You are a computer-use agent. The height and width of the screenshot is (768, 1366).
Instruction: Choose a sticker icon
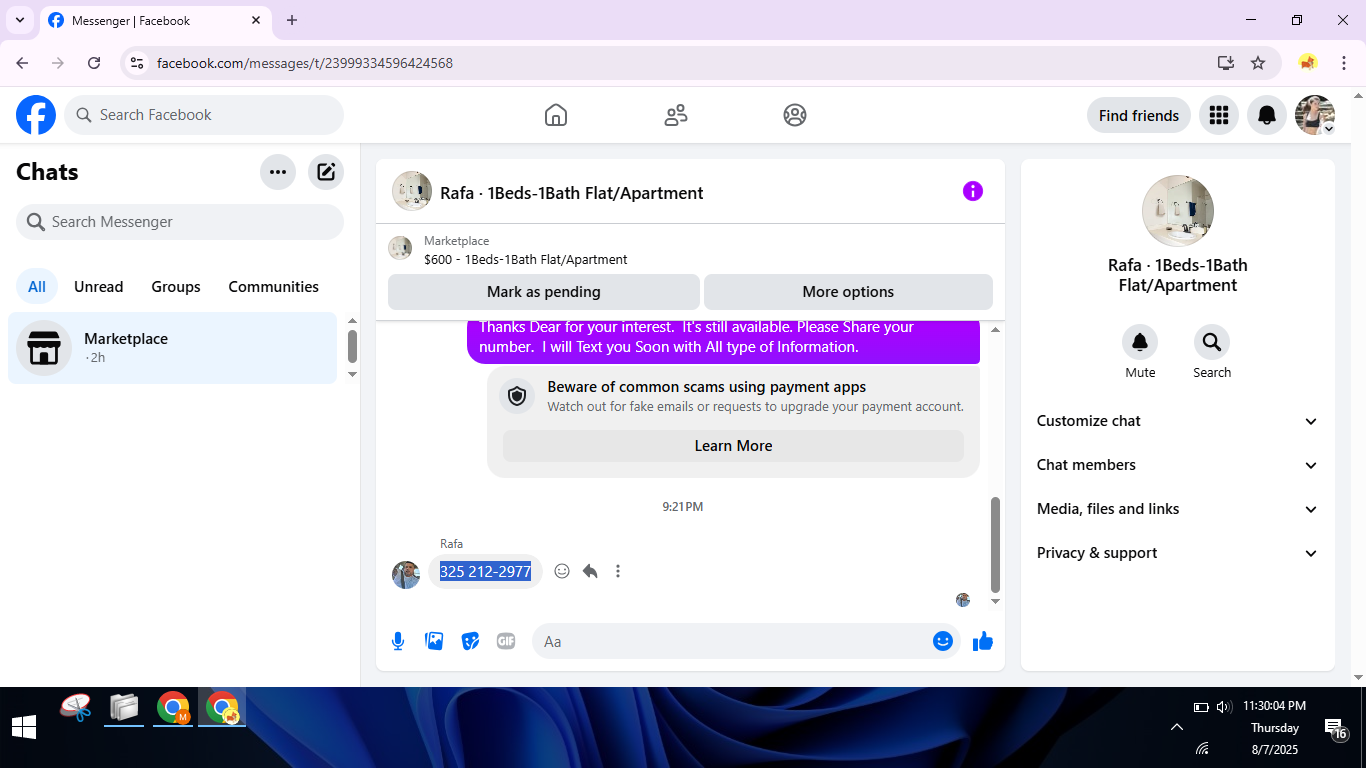tap(470, 641)
